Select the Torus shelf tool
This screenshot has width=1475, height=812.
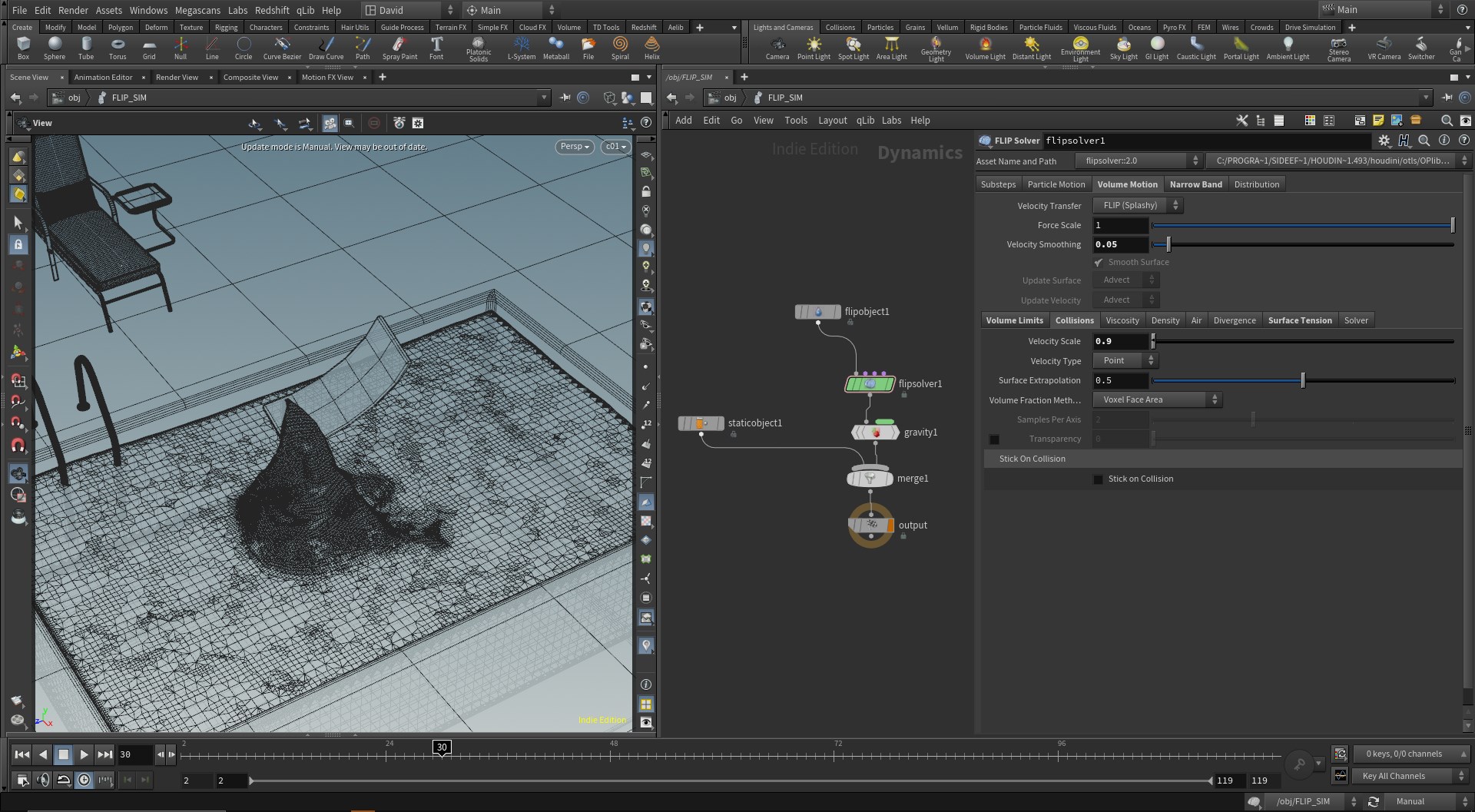coord(118,48)
